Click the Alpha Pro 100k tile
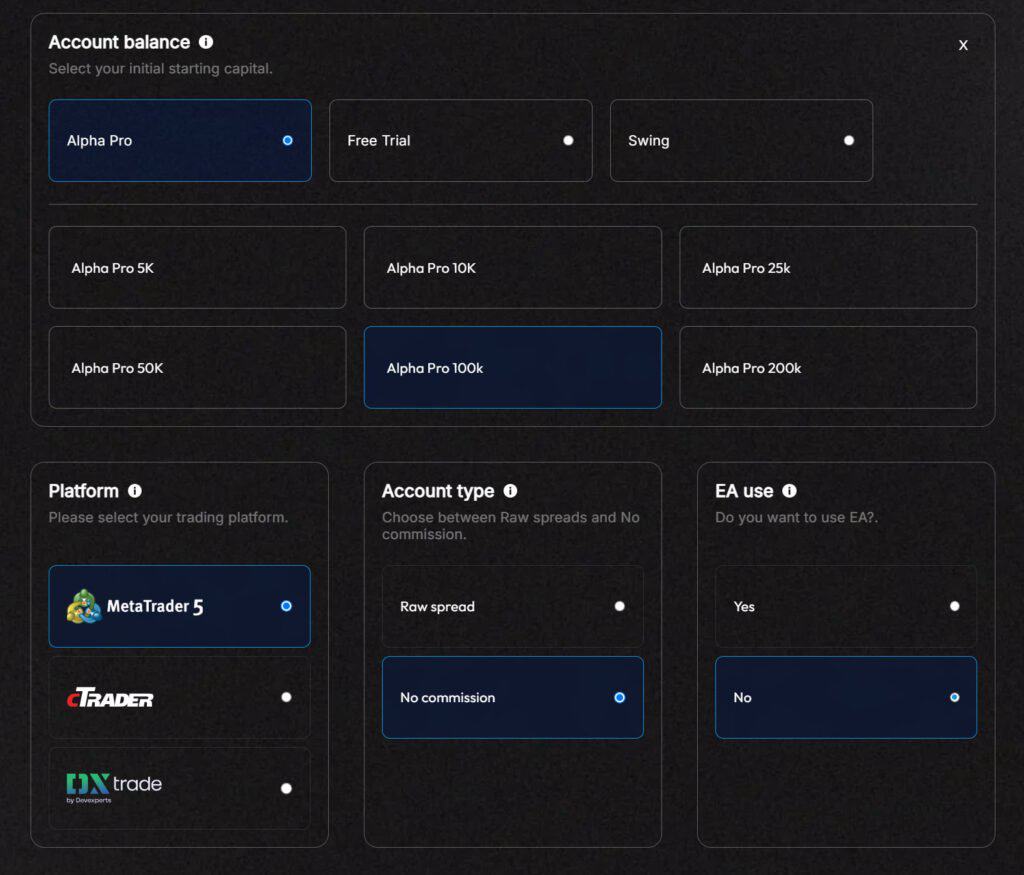The height and width of the screenshot is (875, 1024). (x=512, y=367)
